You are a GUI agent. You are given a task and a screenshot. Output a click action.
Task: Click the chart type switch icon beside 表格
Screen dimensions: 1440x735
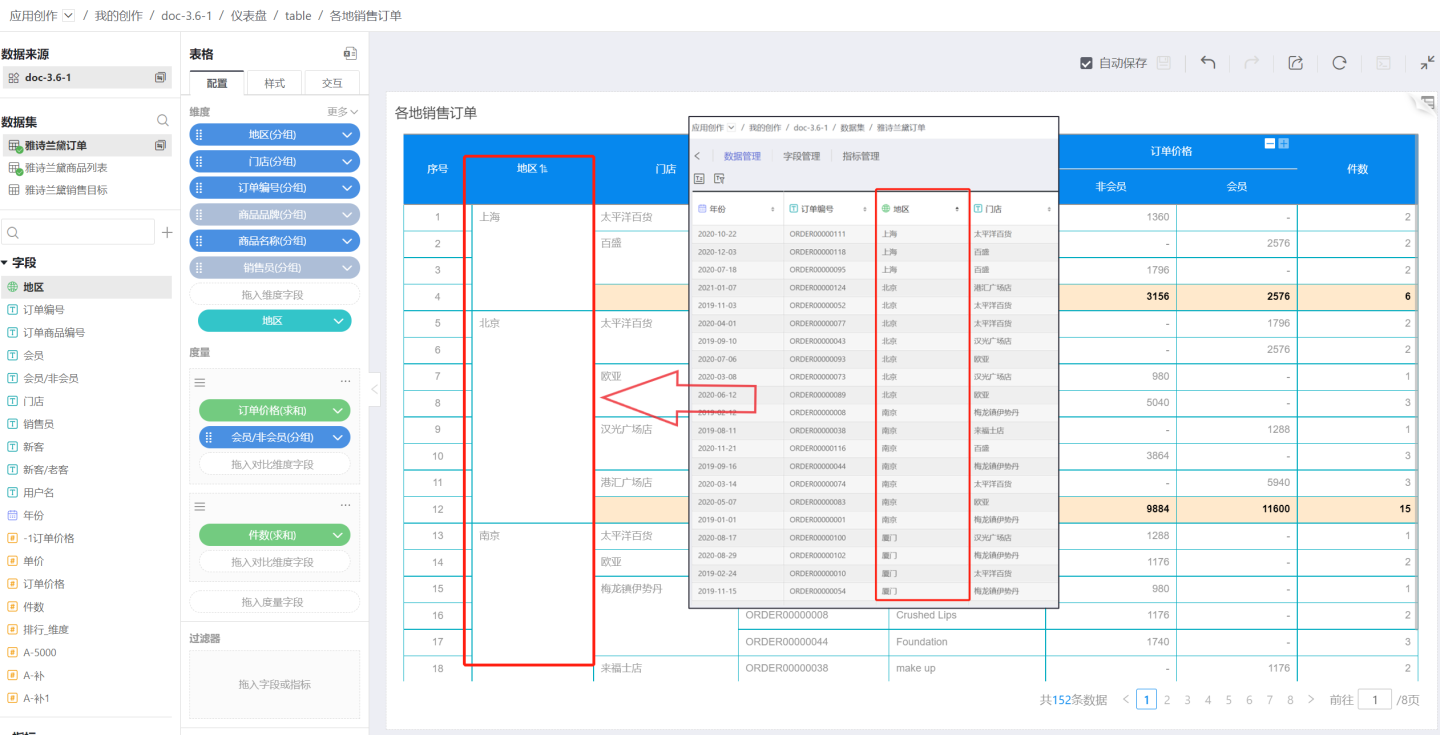[x=350, y=54]
